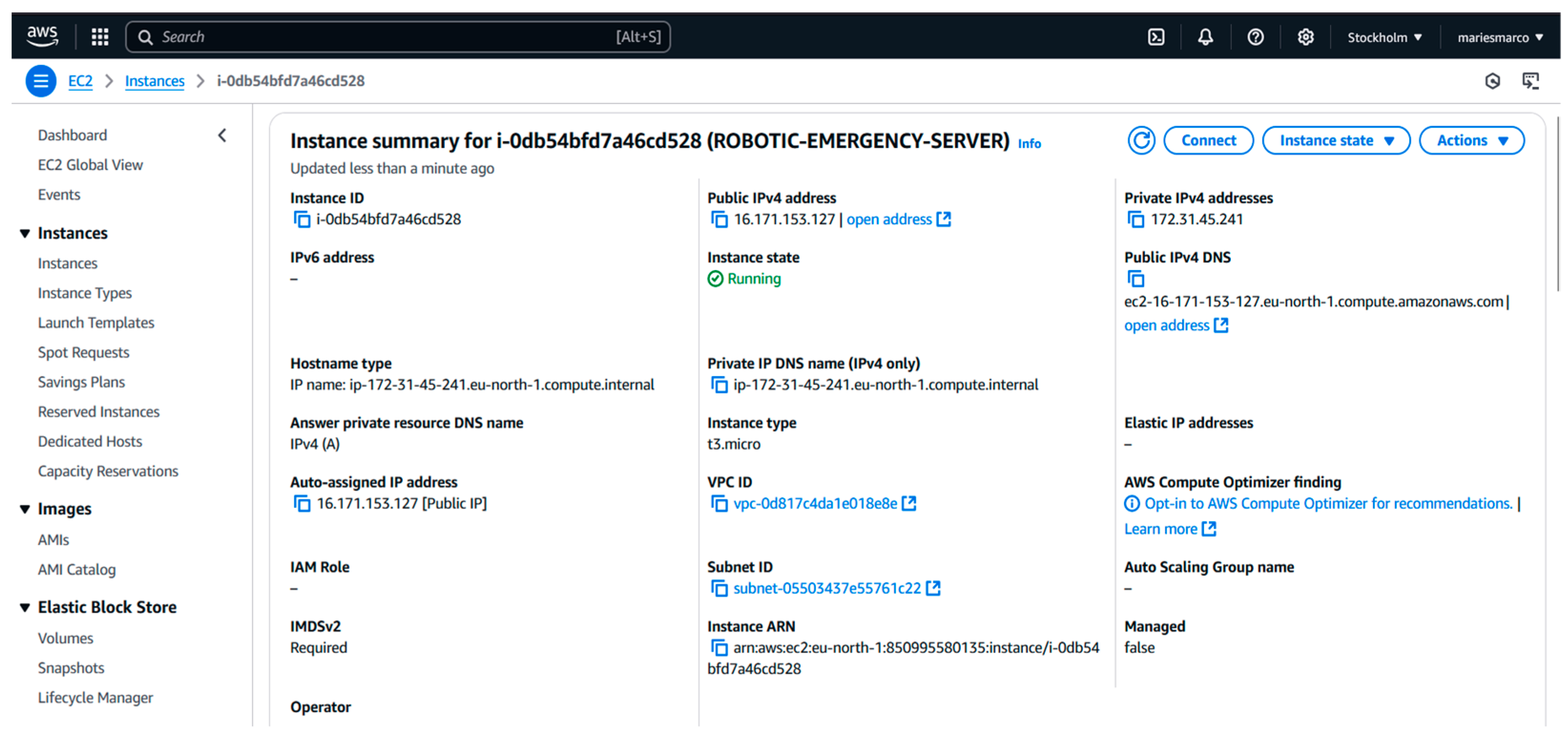Open the Instance state dropdown
This screenshot has height=748, width=1568.
pyautogui.click(x=1336, y=141)
